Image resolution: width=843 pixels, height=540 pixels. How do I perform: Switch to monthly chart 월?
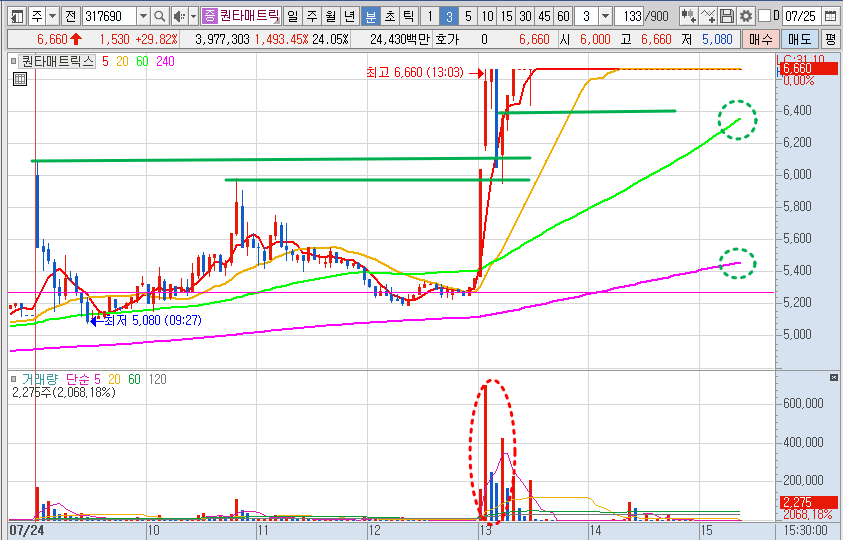(331, 17)
